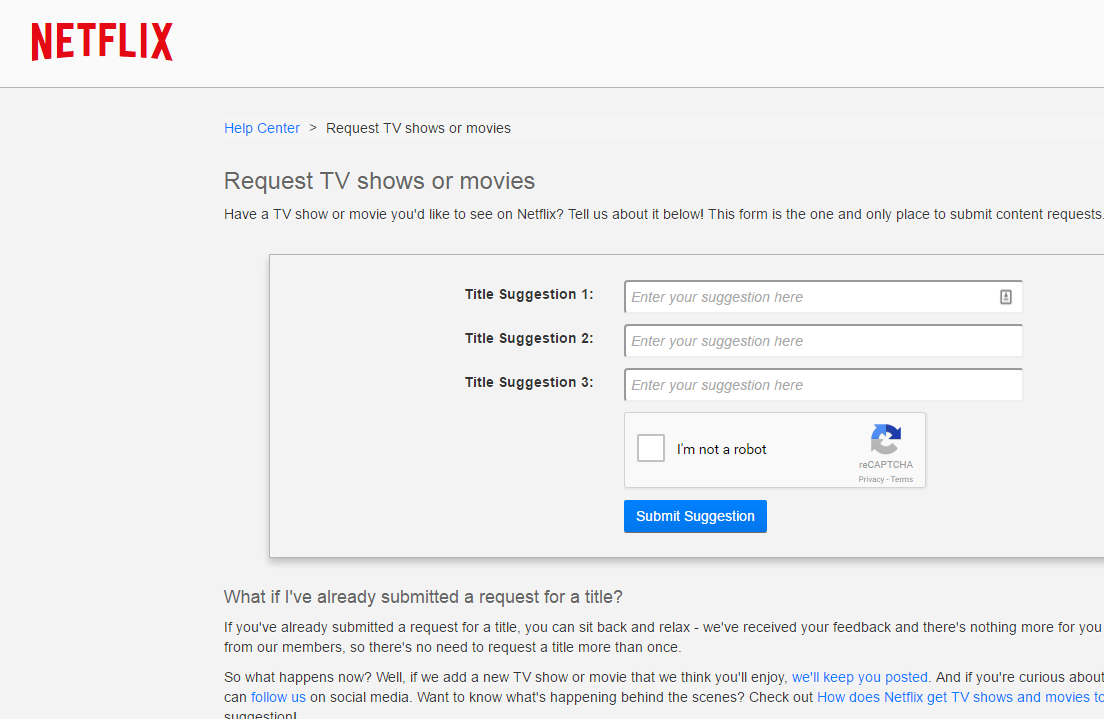Click the "Title Suggestion 1:" label
Image resolution: width=1104 pixels, height=719 pixels.
tap(529, 294)
